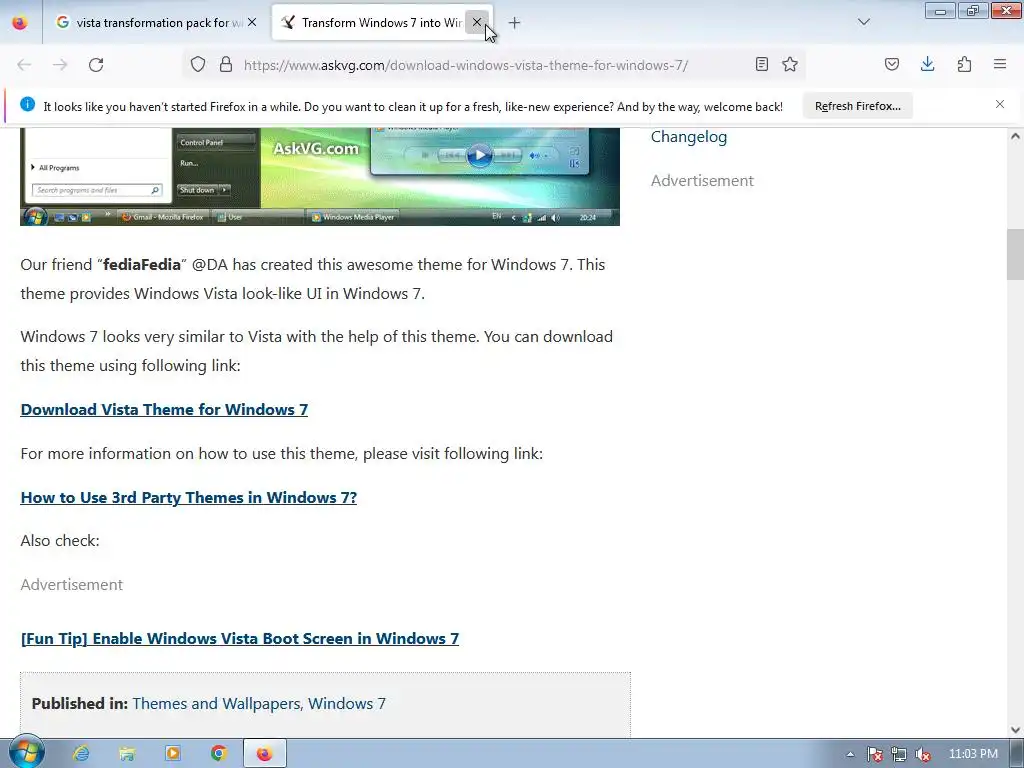Launch Google Chrome from taskbar
Screen dimensions: 1024x768
(x=219, y=754)
